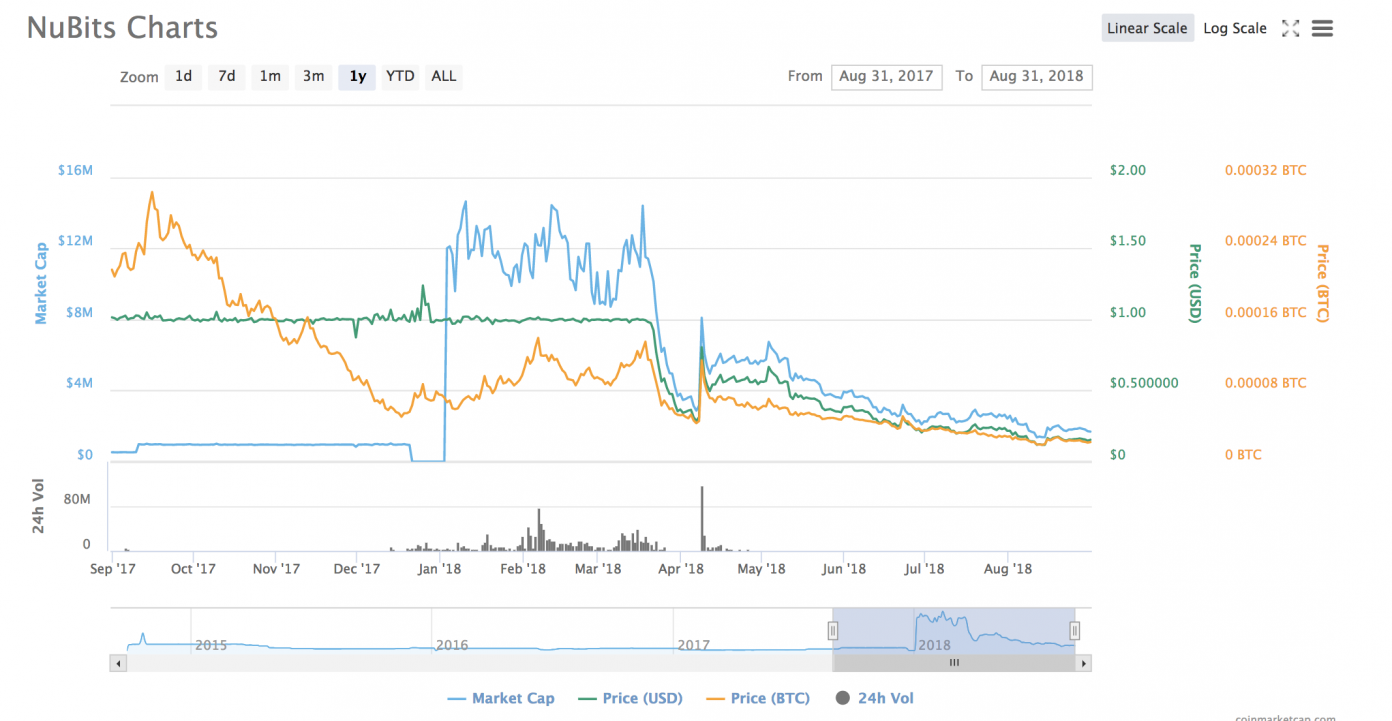The height and width of the screenshot is (721, 1392).
Task: Click the Price (BTC) vertical axis title
Action: [1322, 283]
